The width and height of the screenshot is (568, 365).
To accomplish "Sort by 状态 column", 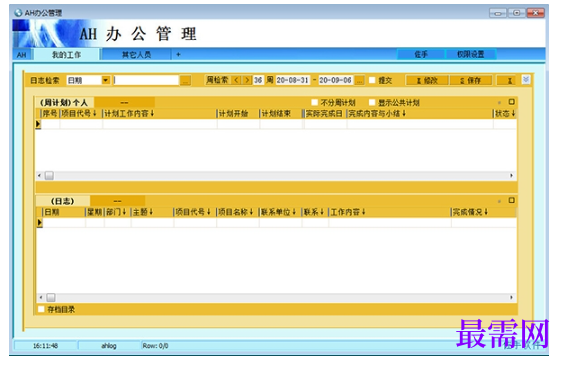I will [505, 114].
